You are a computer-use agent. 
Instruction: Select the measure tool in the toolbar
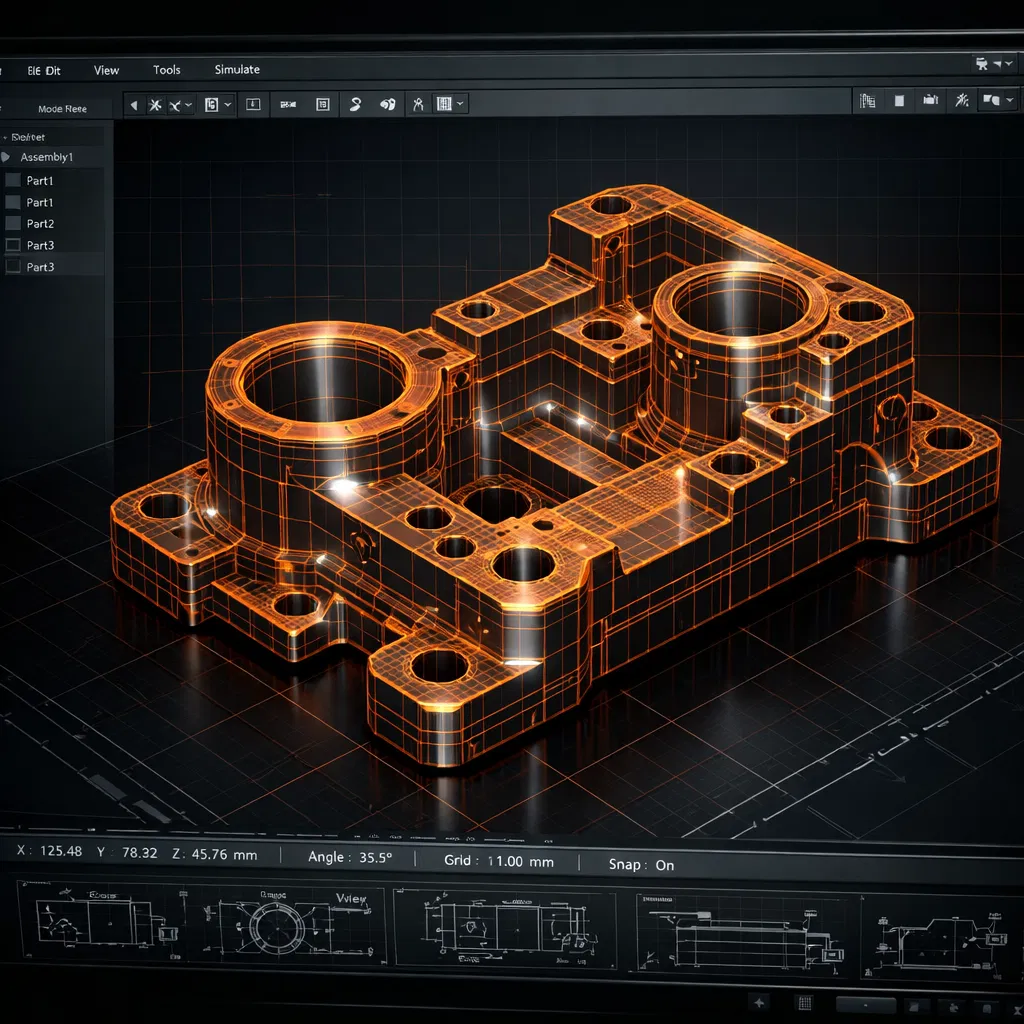[419, 104]
